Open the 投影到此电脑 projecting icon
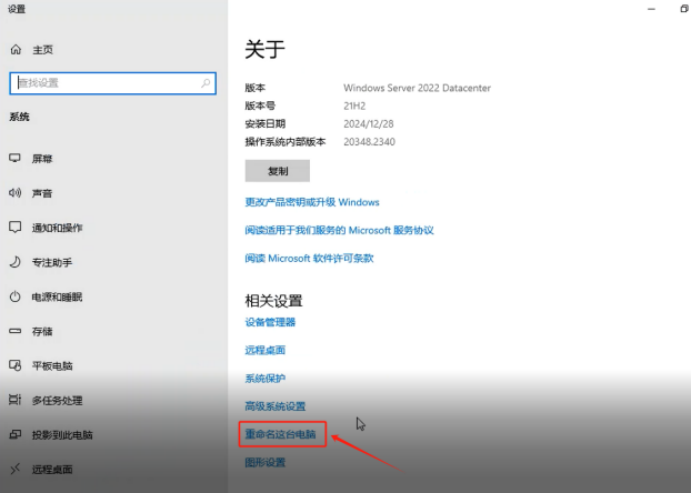Viewport: 692px width, 493px height. (15, 435)
